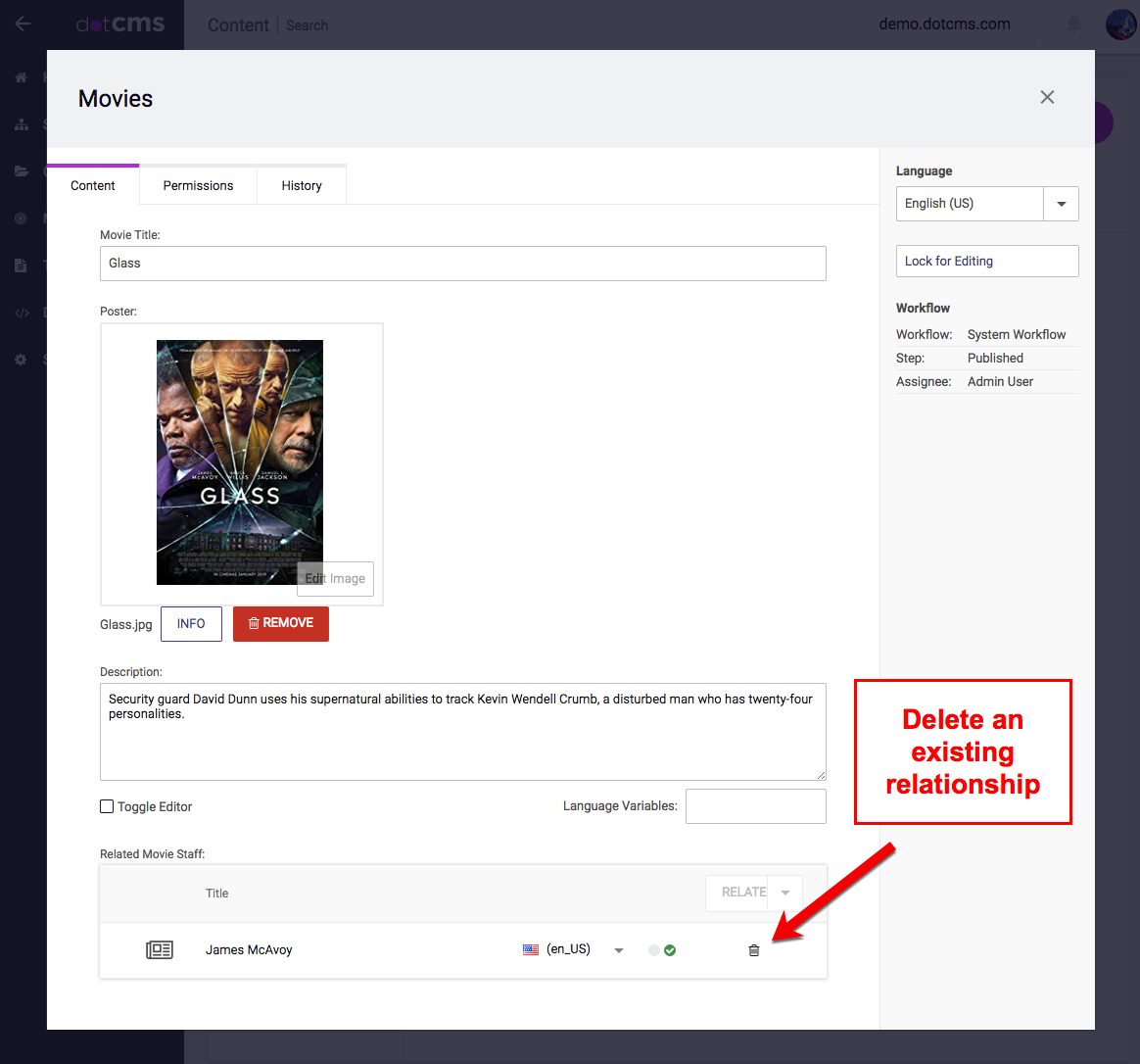Image resolution: width=1140 pixels, height=1064 pixels.
Task: Open the notifications bell
Action: click(1074, 24)
